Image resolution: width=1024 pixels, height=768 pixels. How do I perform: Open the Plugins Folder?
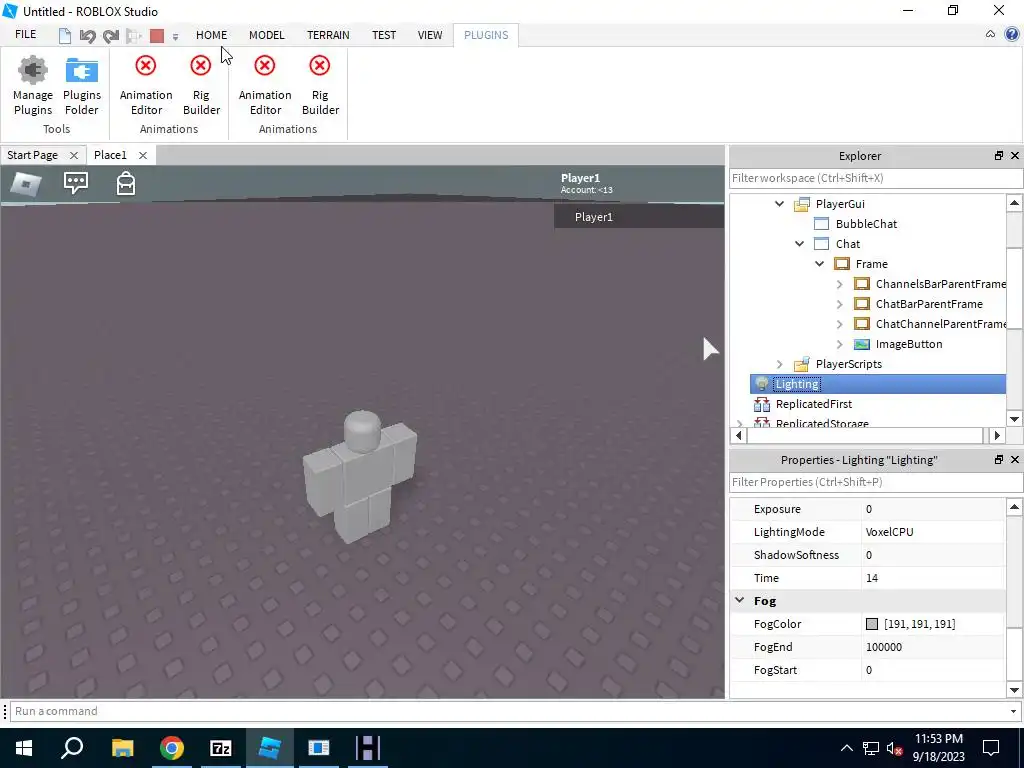[82, 86]
